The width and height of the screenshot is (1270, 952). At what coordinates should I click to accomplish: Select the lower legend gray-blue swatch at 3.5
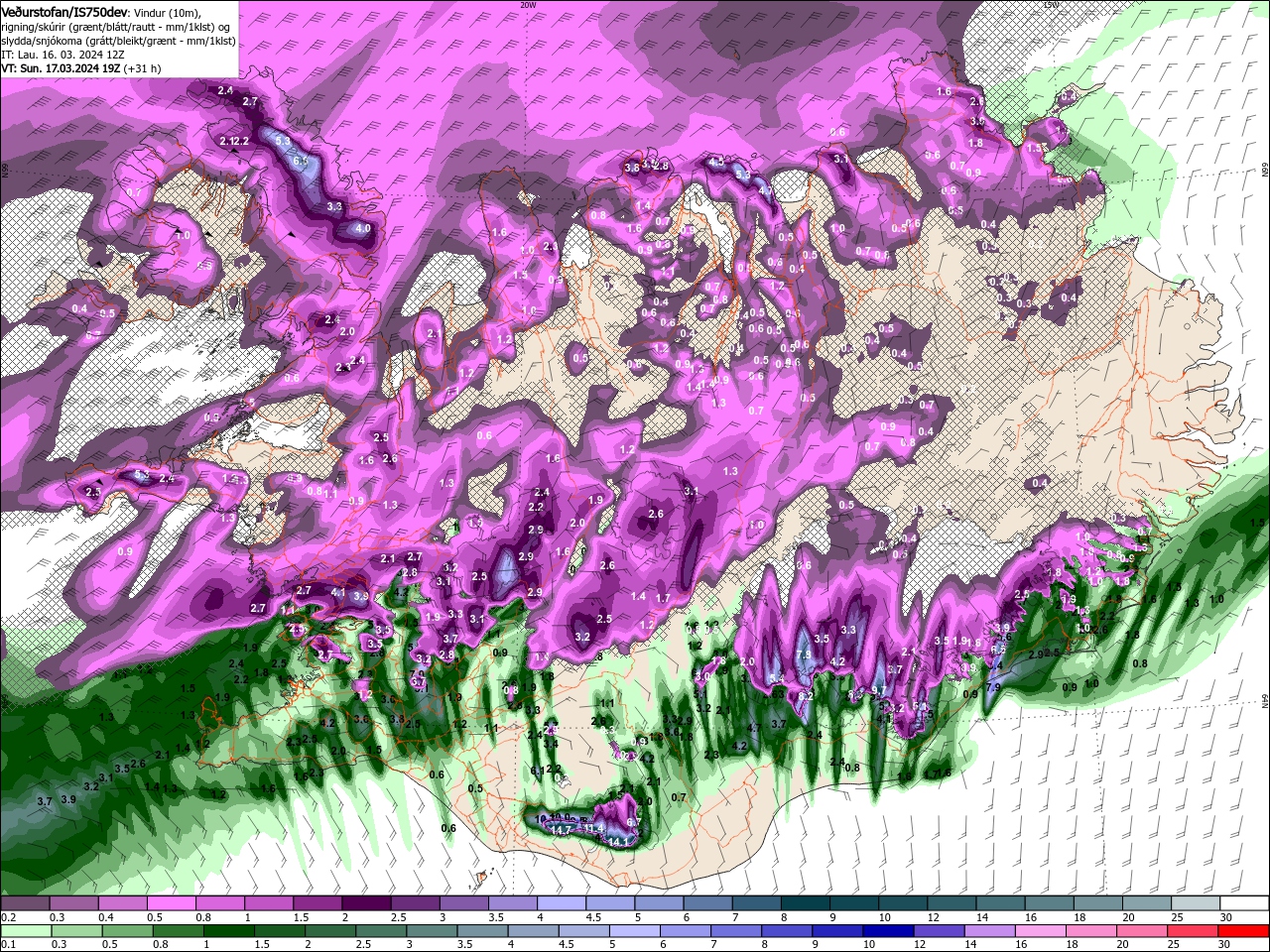coord(483,931)
